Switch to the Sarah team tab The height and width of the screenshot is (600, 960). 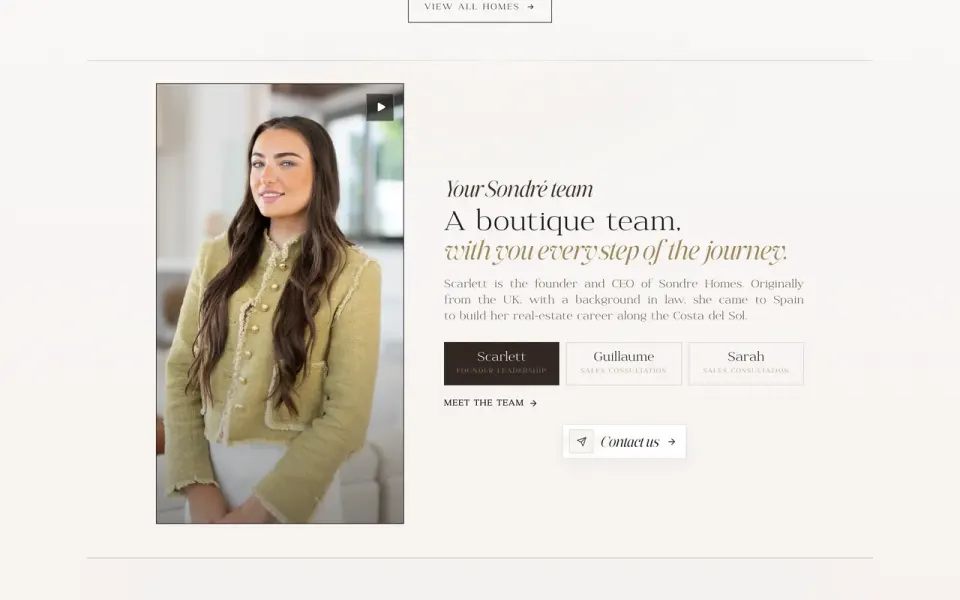[x=746, y=364]
